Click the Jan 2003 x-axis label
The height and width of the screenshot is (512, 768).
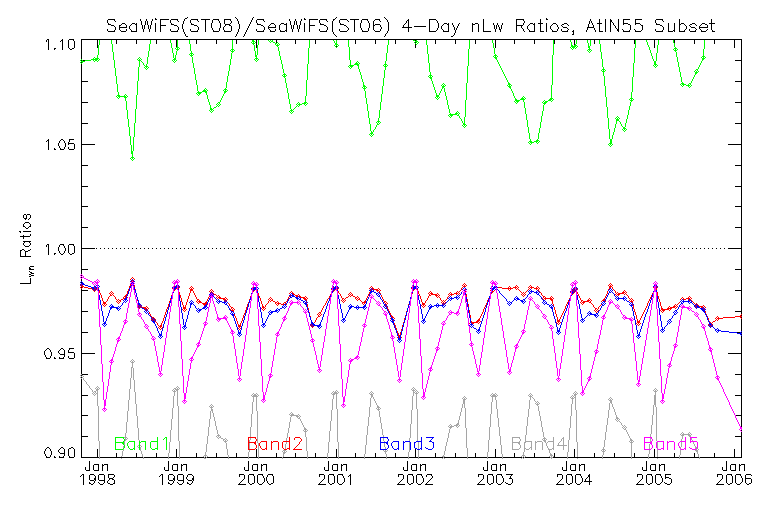pyautogui.click(x=495, y=473)
